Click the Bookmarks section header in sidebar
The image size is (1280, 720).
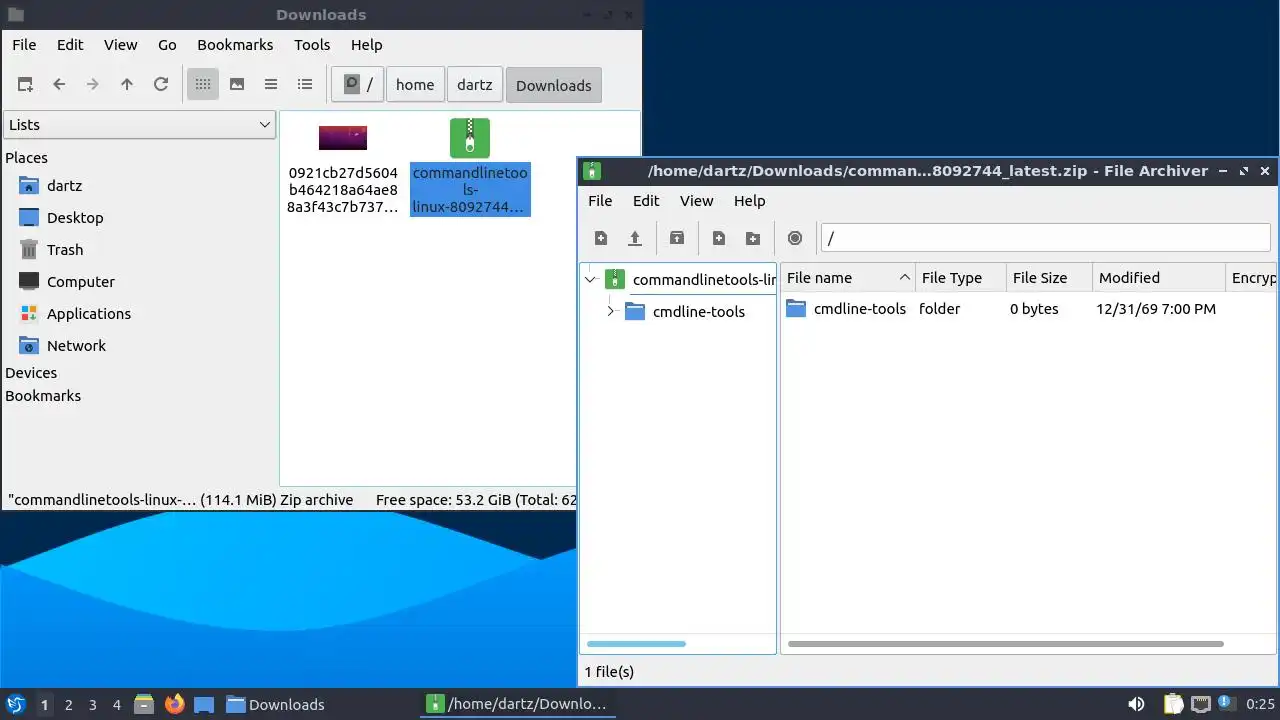tap(43, 396)
